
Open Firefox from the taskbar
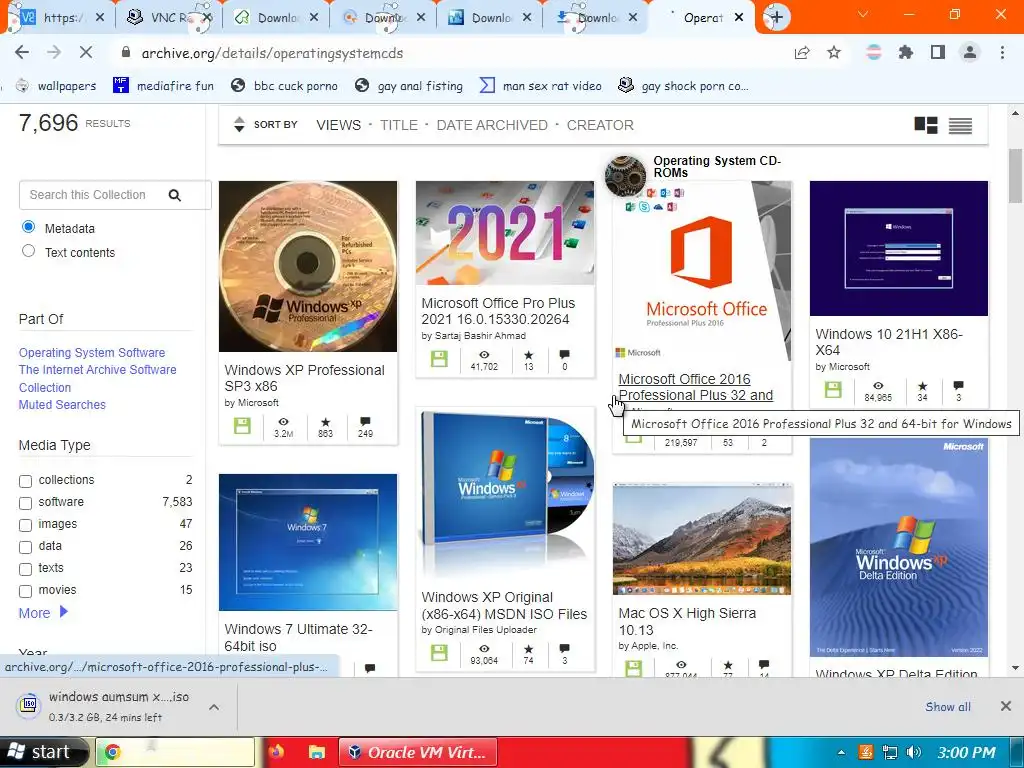[x=276, y=752]
